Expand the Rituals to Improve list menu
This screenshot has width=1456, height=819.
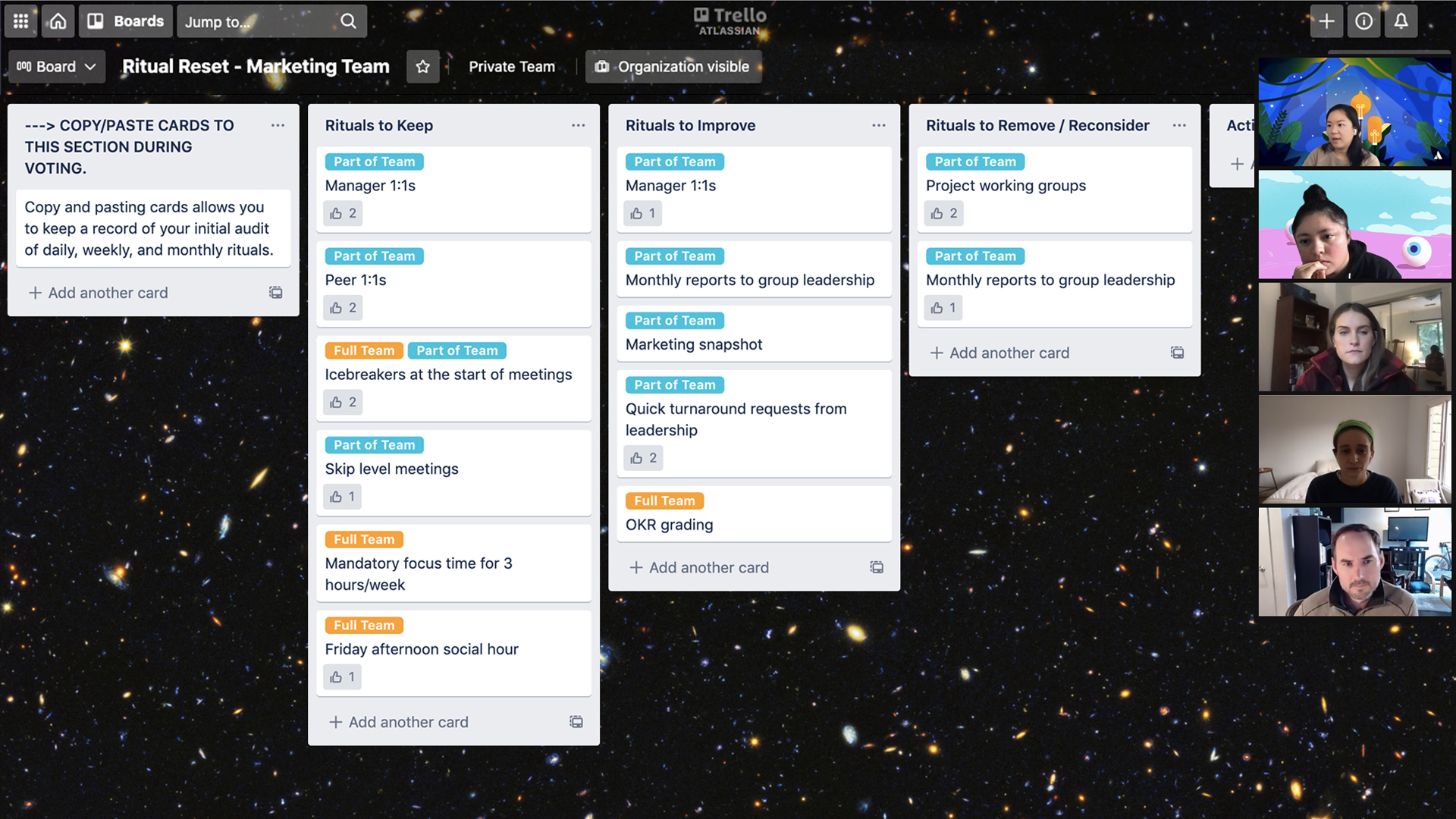pyautogui.click(x=878, y=125)
